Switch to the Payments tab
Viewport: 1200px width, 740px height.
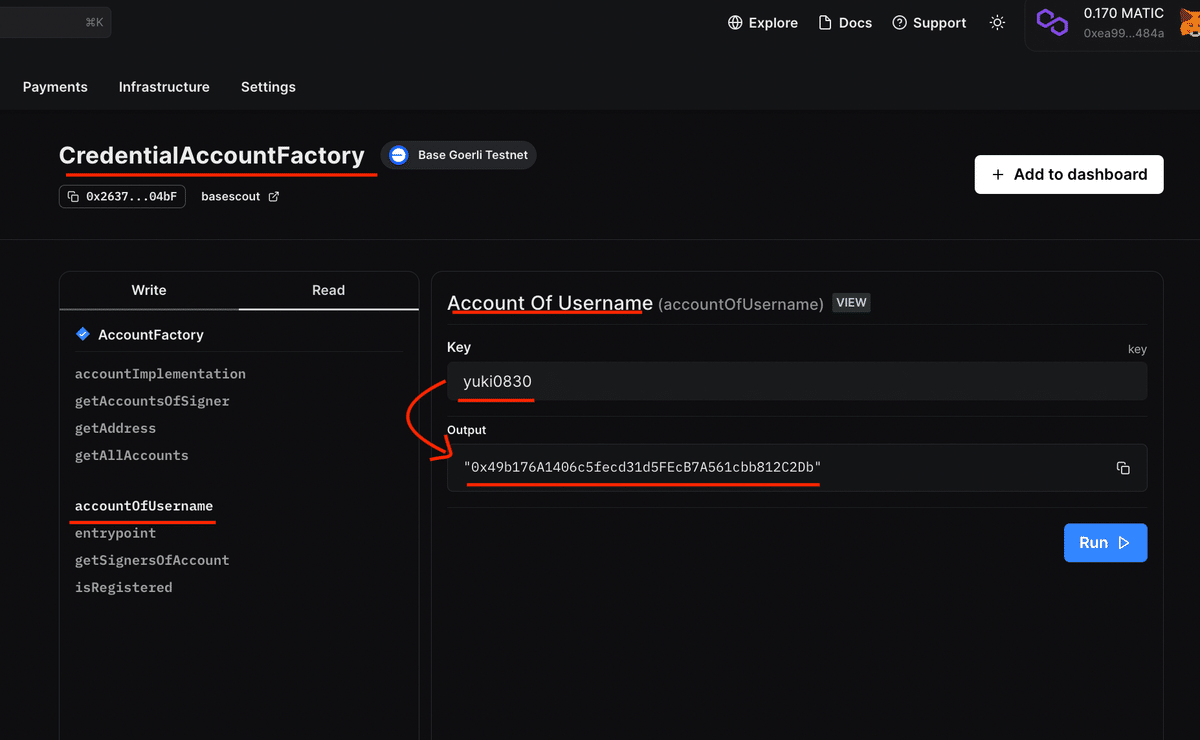pyautogui.click(x=55, y=87)
